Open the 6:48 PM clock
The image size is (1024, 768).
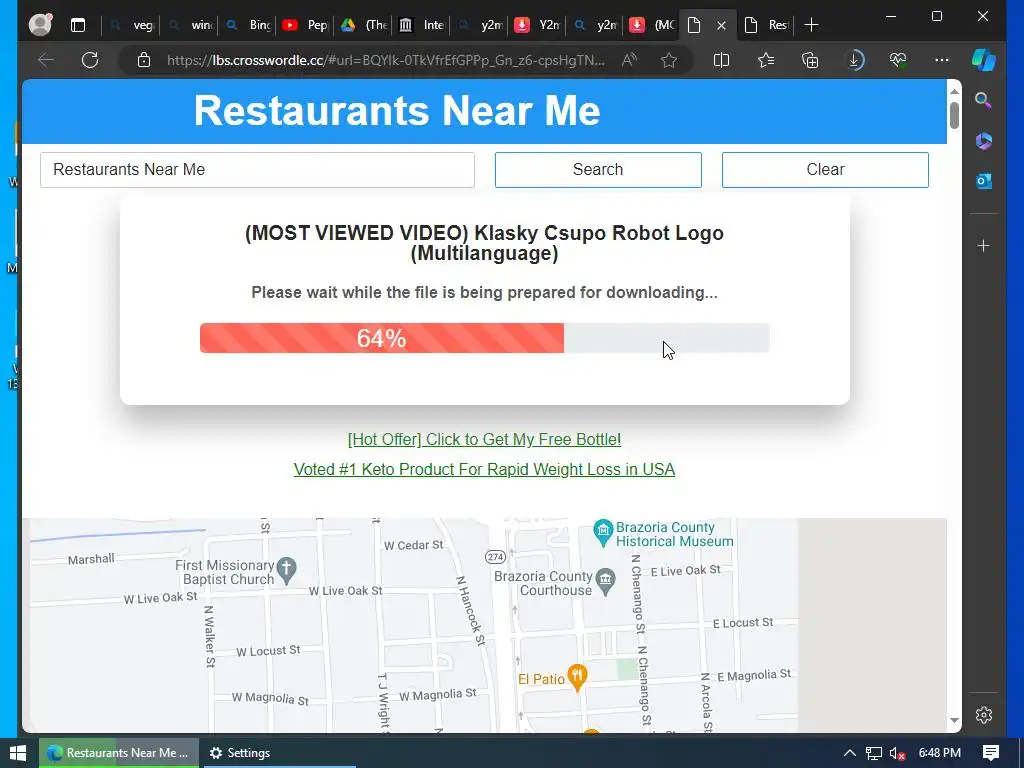click(x=939, y=753)
